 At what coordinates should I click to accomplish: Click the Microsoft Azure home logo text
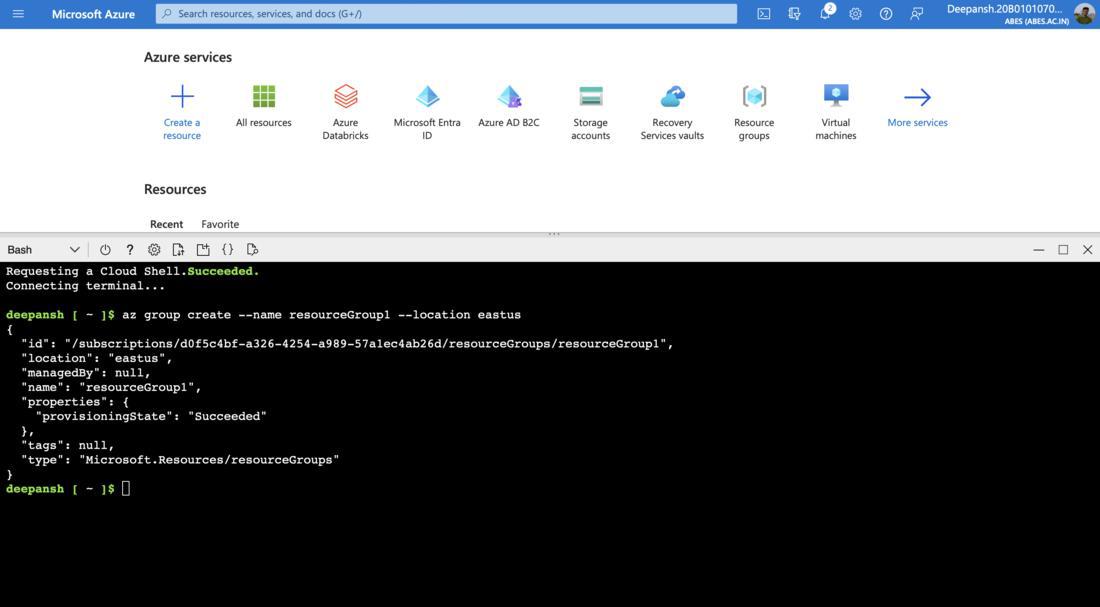(x=93, y=14)
